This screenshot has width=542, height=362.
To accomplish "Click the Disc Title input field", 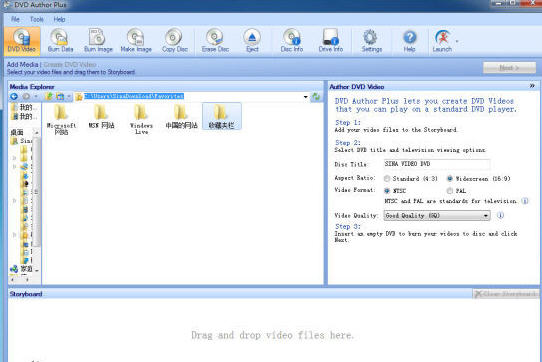I will [x=437, y=164].
